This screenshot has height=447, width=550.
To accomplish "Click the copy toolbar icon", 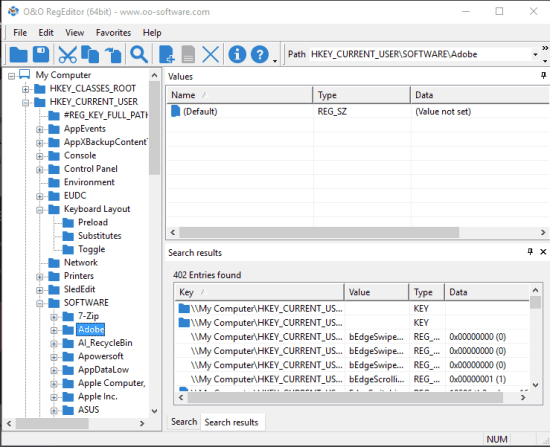I will [90, 54].
